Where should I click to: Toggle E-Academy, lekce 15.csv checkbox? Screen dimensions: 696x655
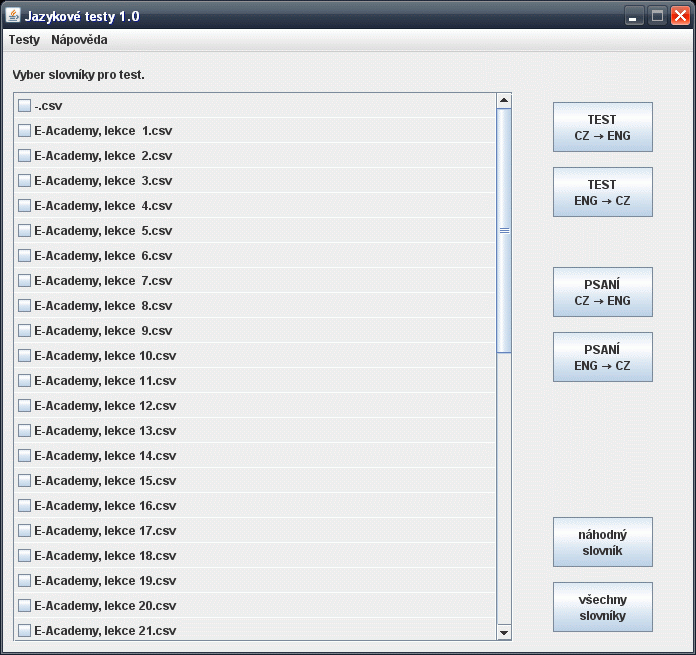coord(24,481)
